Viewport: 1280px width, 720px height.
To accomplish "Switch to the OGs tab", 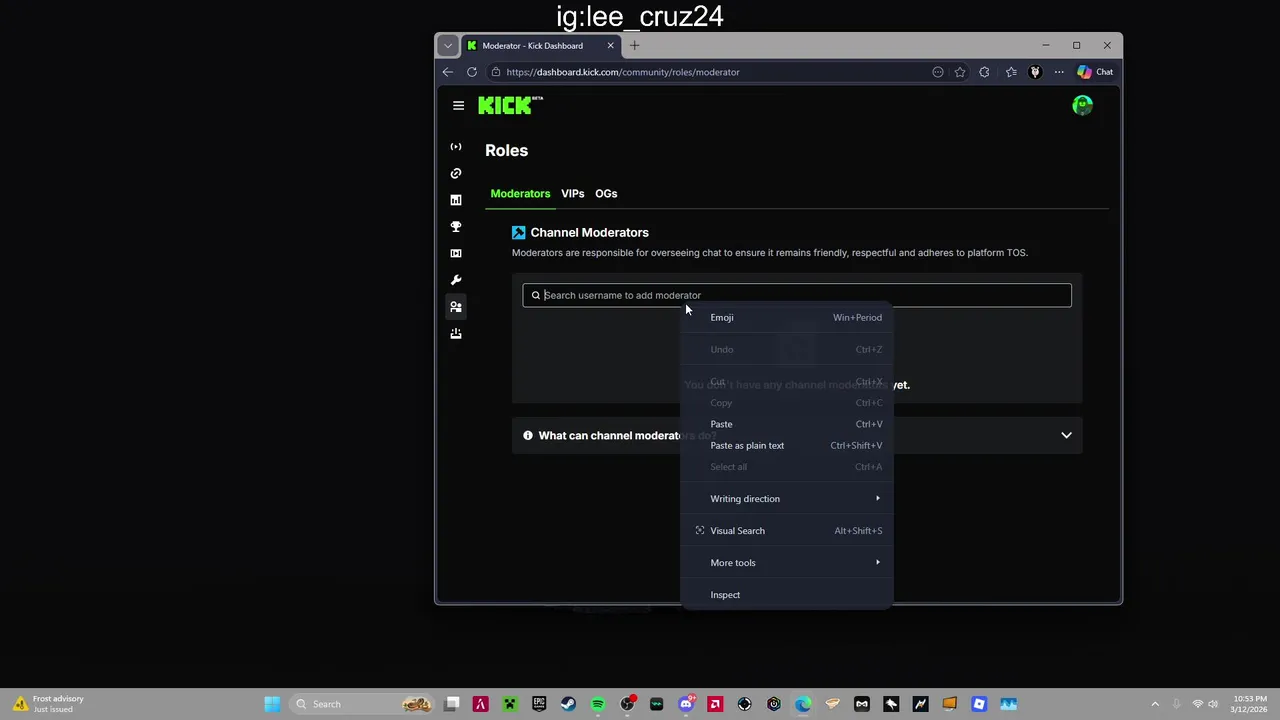I will pos(606,193).
